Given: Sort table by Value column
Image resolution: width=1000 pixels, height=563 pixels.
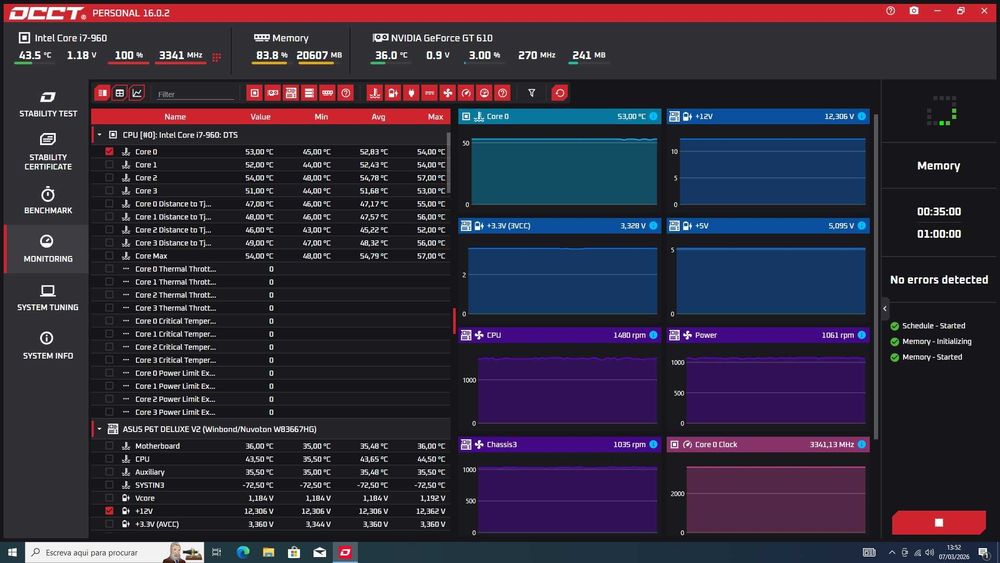Looking at the screenshot, I should point(260,117).
